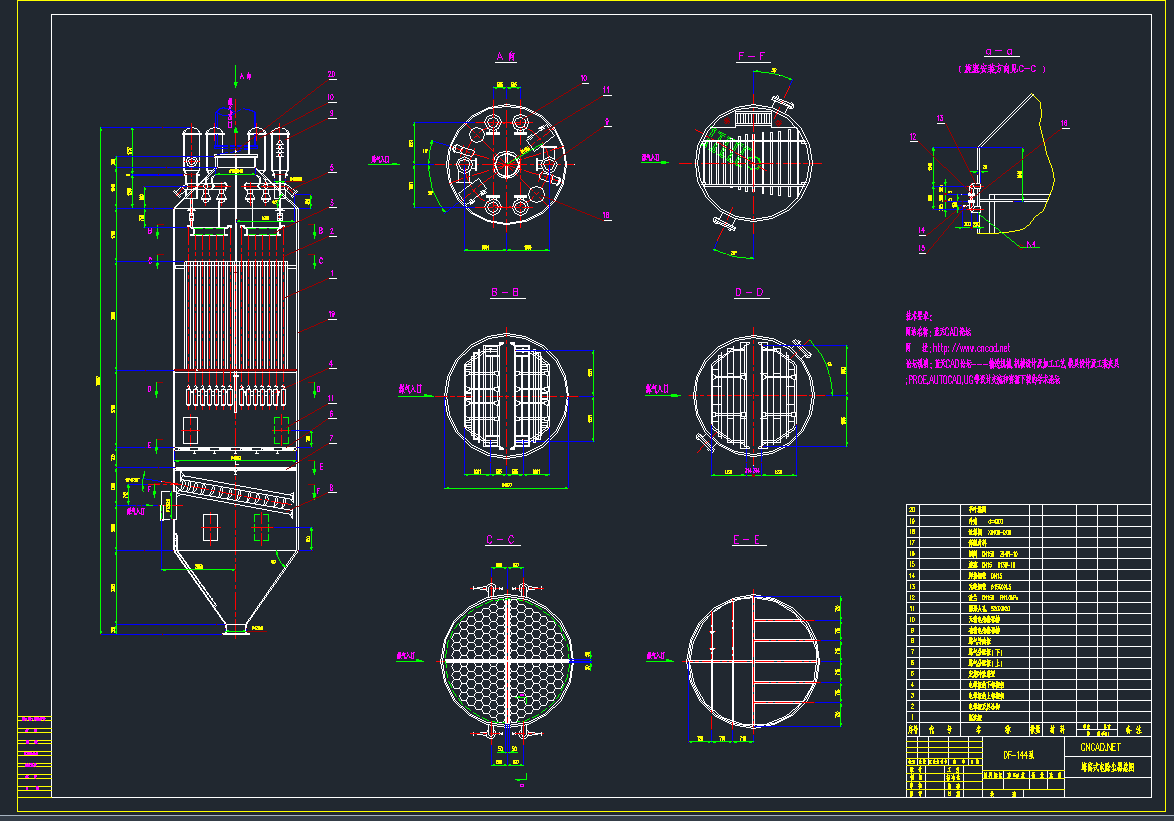The width and height of the screenshot is (1174, 821).
Task: Select the F-F section view title
Action: pyautogui.click(x=751, y=57)
